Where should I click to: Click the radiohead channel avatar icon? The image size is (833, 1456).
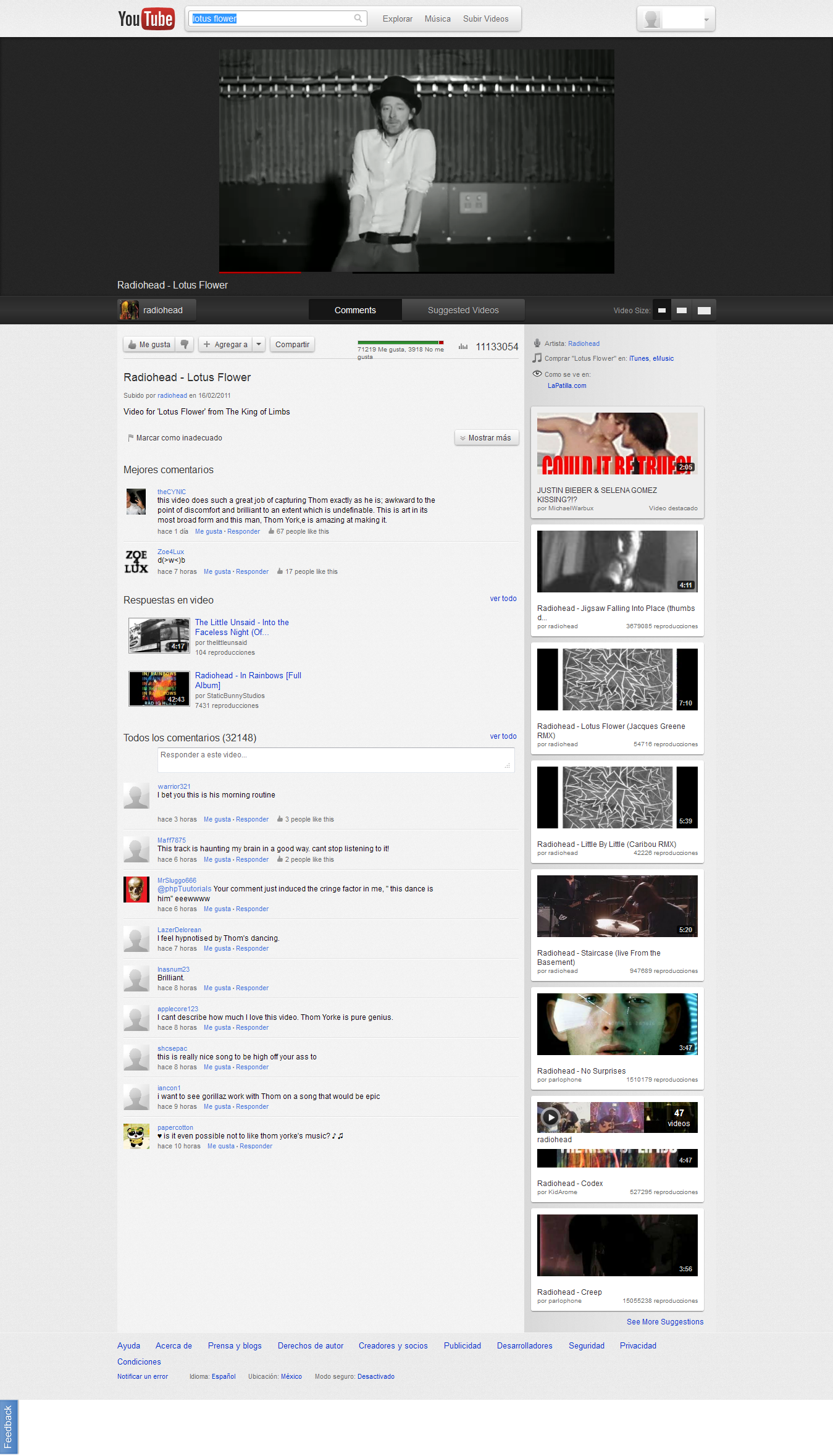(129, 310)
